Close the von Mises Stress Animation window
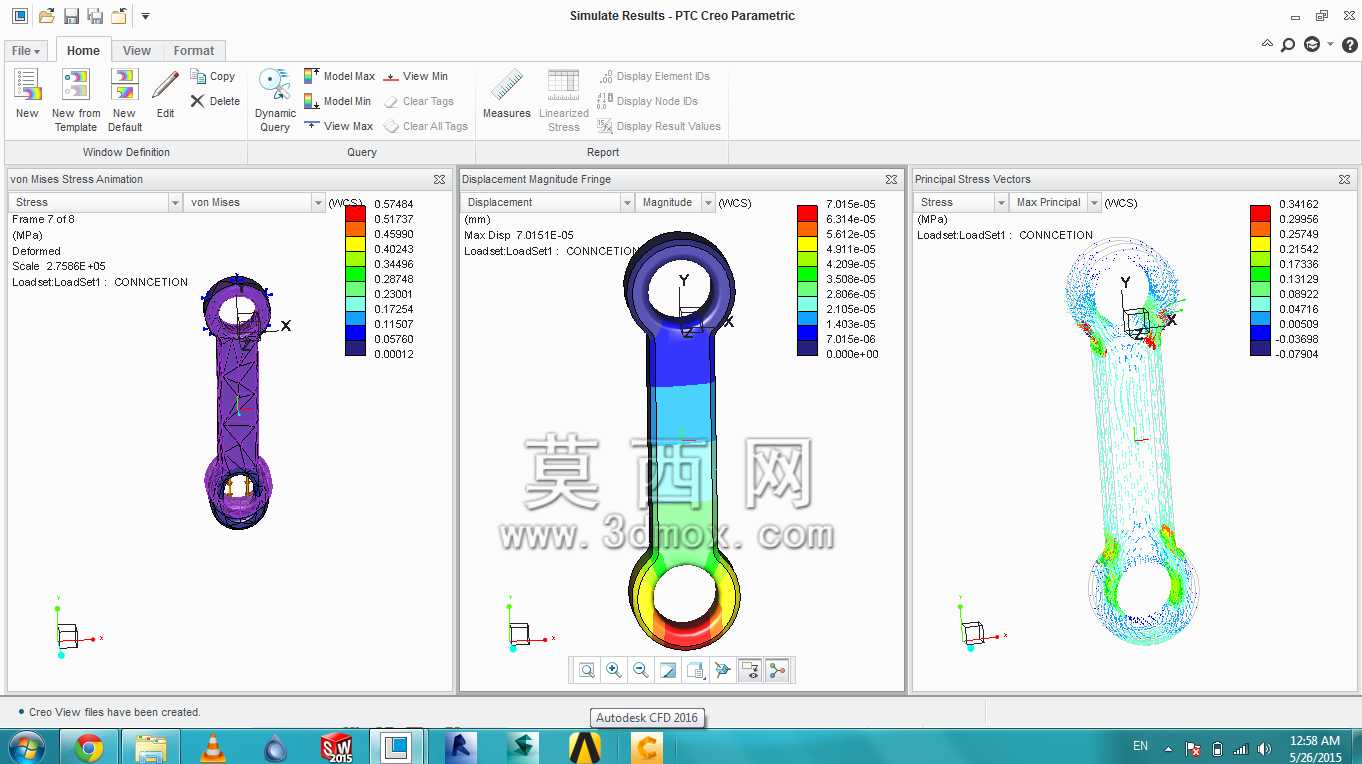Image resolution: width=1362 pixels, height=764 pixels. pos(439,179)
